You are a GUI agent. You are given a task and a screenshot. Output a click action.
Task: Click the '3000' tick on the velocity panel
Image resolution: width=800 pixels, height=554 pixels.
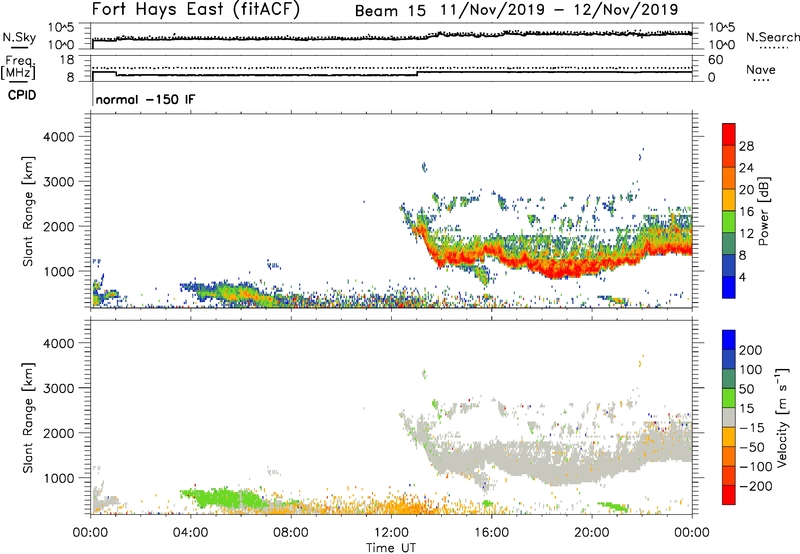[x=59, y=388]
